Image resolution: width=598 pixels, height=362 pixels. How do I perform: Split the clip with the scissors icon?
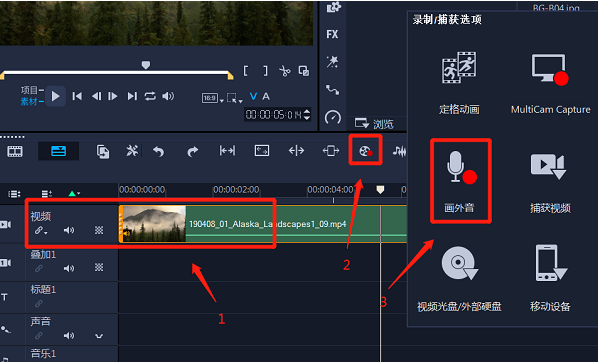click(x=285, y=71)
